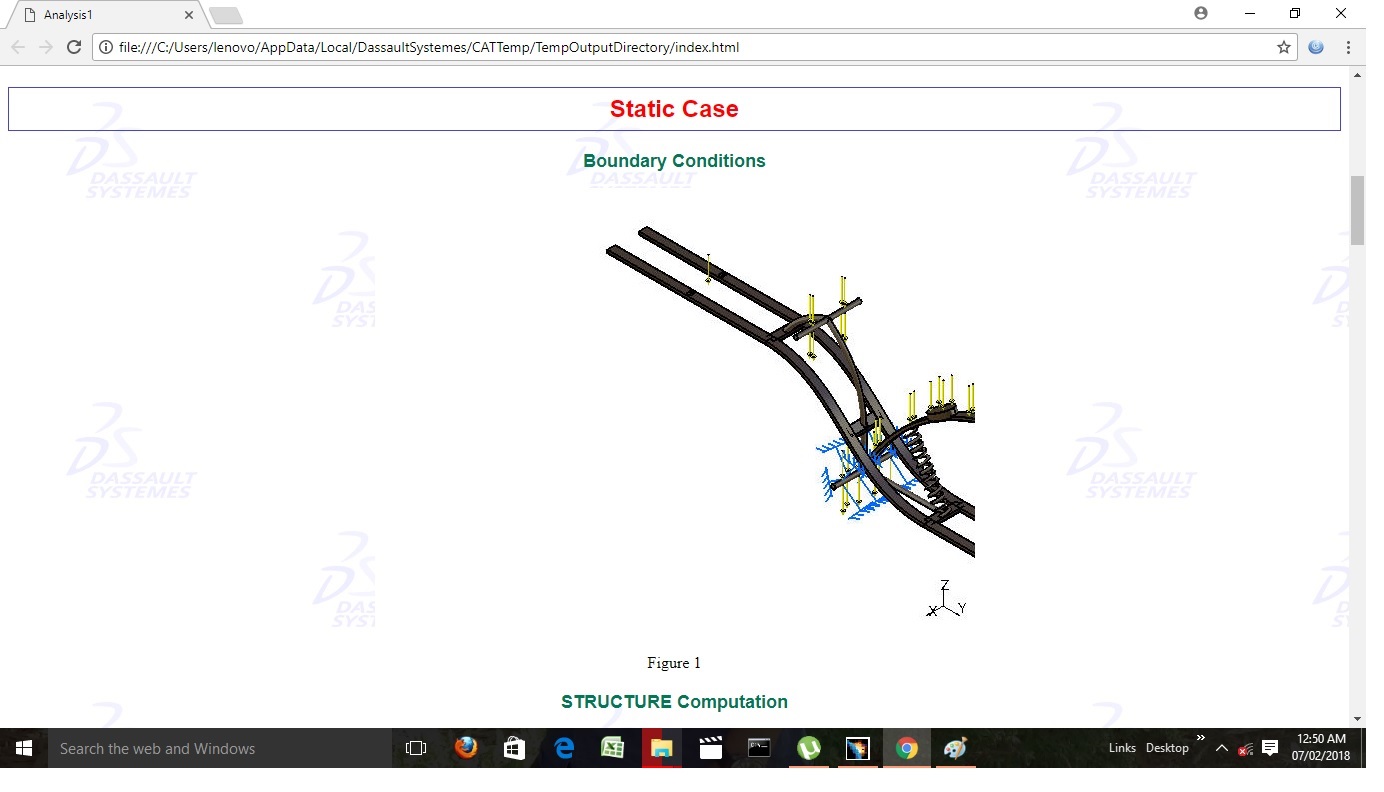The height and width of the screenshot is (792, 1384).
Task: Click the Figure 1 boundary conditions image
Action: point(674,413)
